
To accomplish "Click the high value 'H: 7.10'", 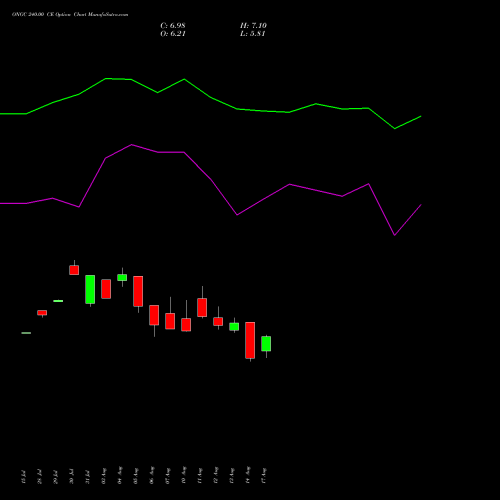I will point(253,26).
